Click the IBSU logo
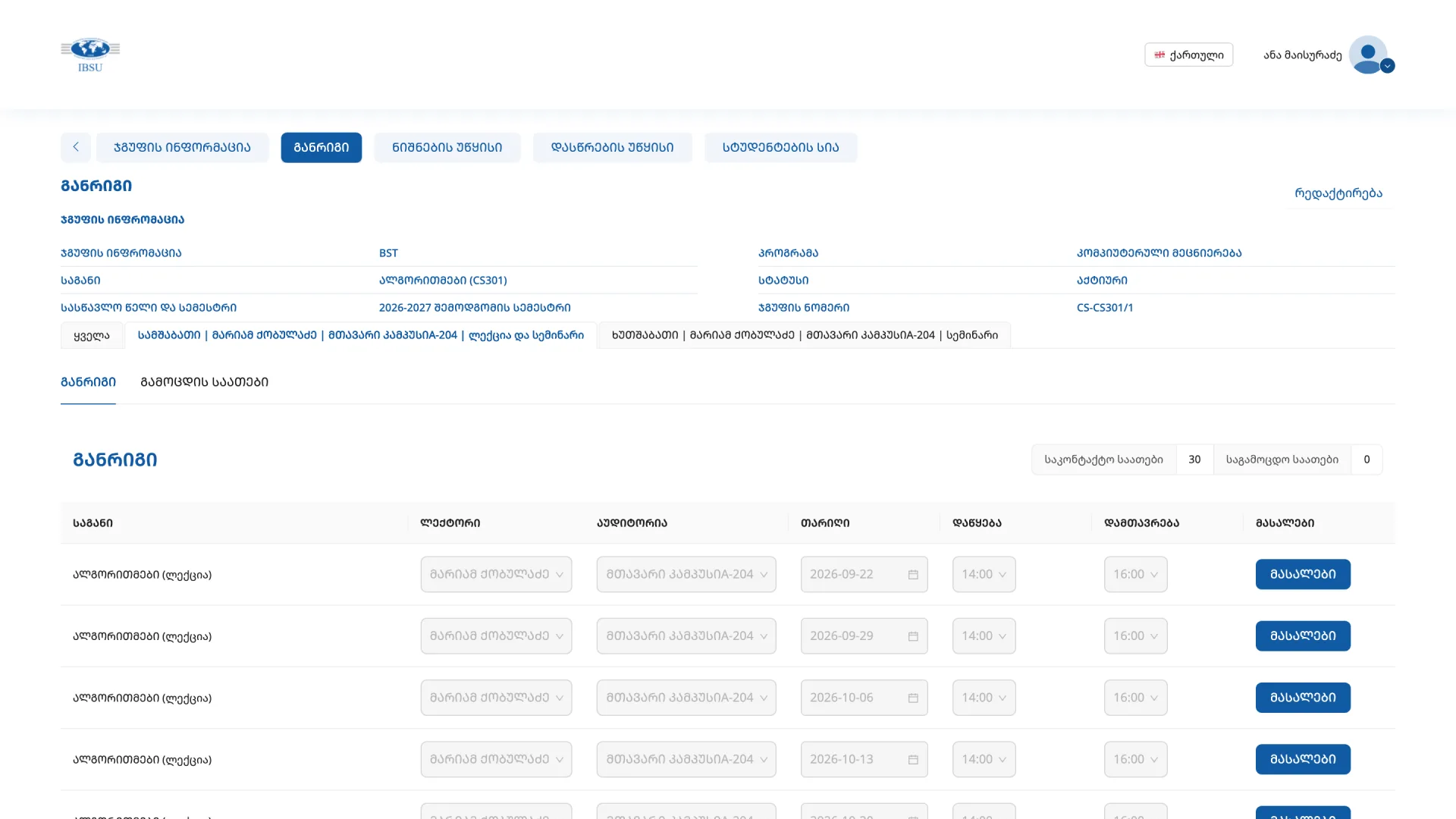This screenshot has width=1456, height=819. pyautogui.click(x=90, y=55)
